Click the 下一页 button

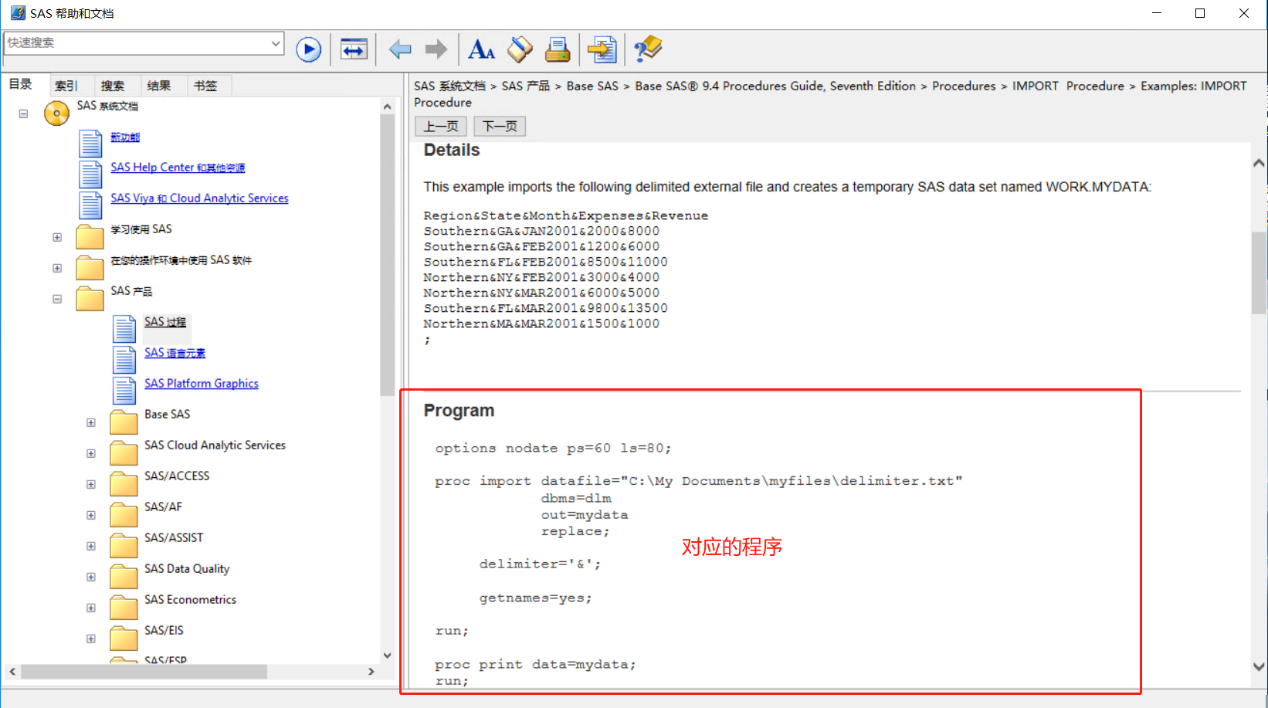[x=499, y=126]
